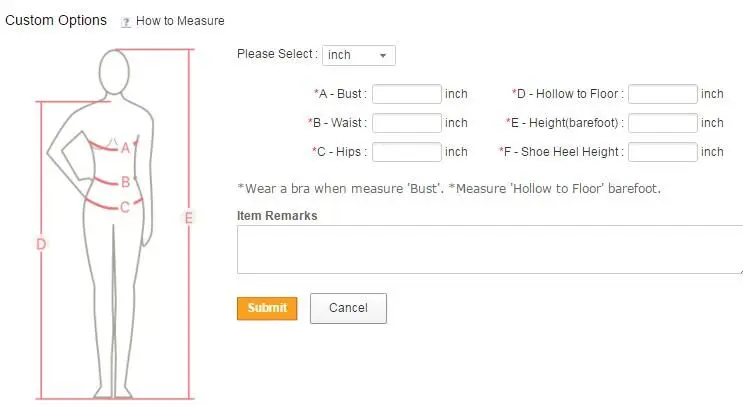Open the How to Measure link
Image resolution: width=743 pixels, height=407 pixels.
pos(180,21)
